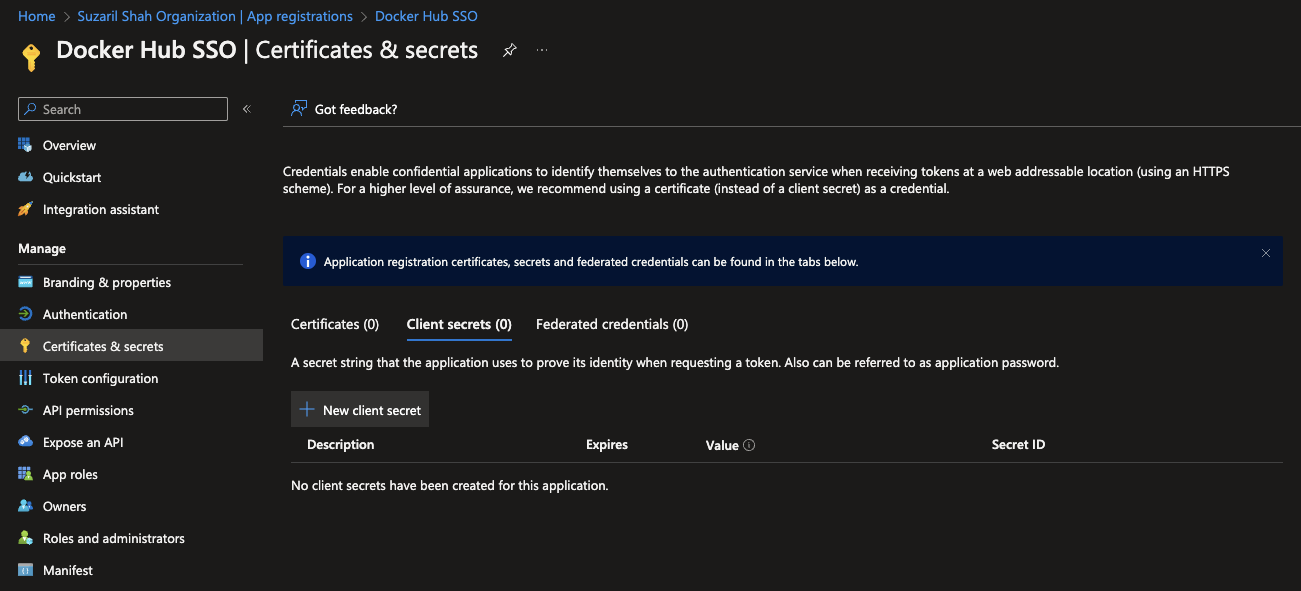Click the API permissions icon
The height and width of the screenshot is (591, 1301).
point(25,410)
